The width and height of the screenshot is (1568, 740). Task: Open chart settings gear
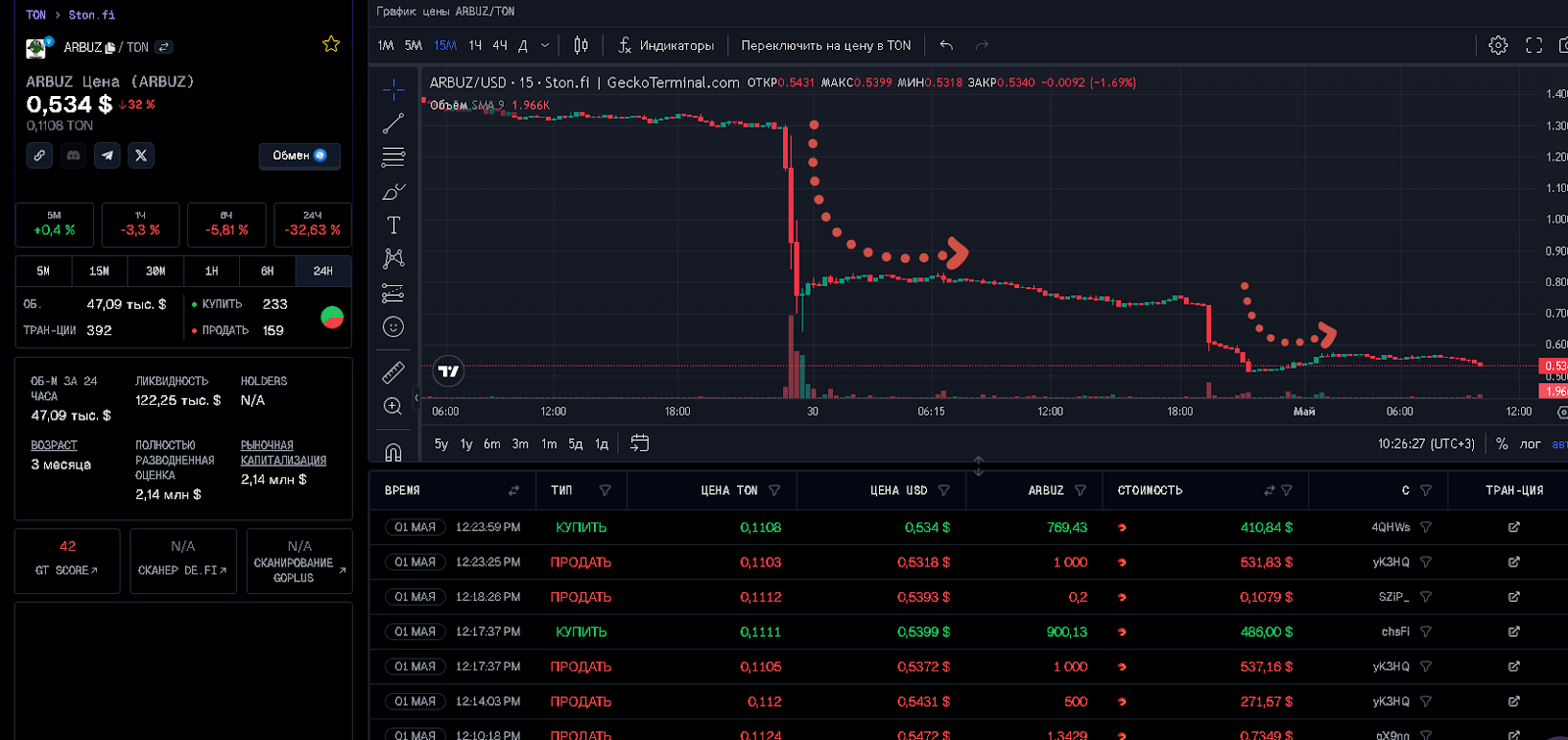coord(1497,45)
